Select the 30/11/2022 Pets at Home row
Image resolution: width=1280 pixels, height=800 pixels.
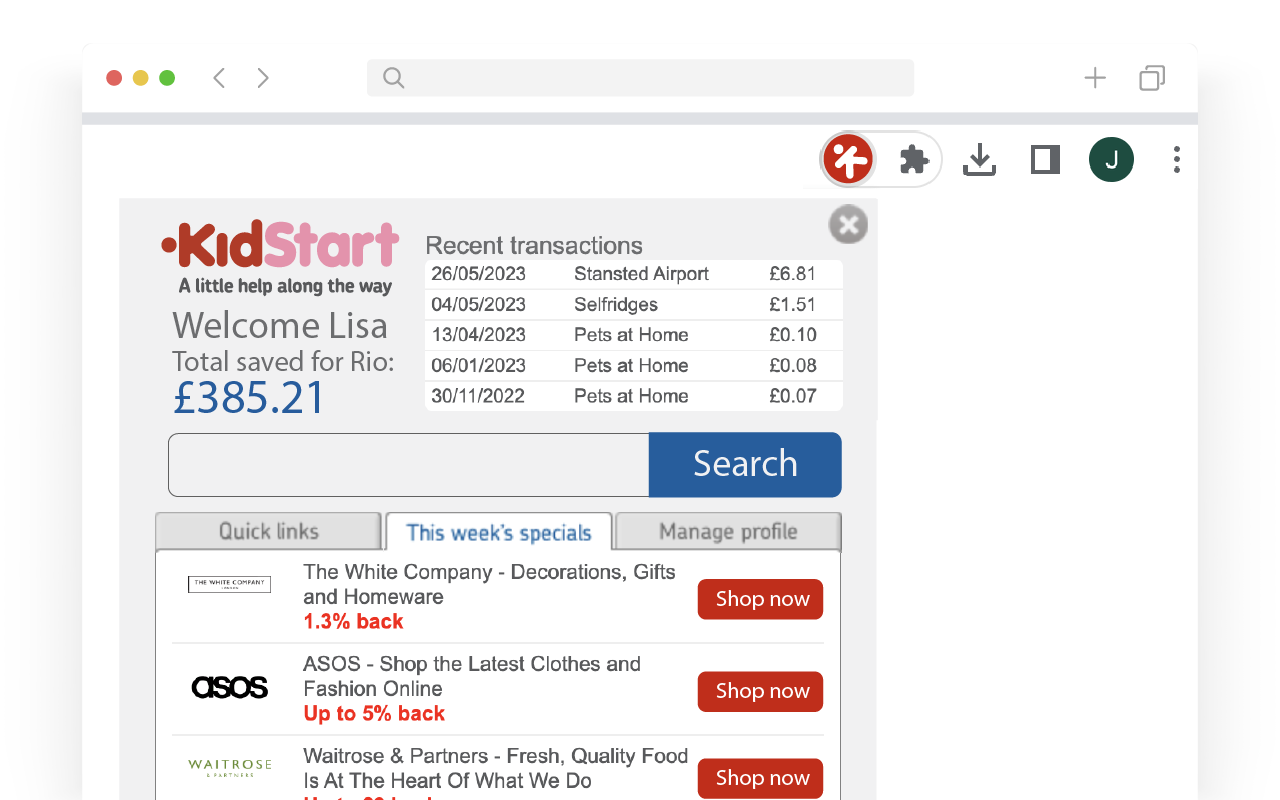634,396
